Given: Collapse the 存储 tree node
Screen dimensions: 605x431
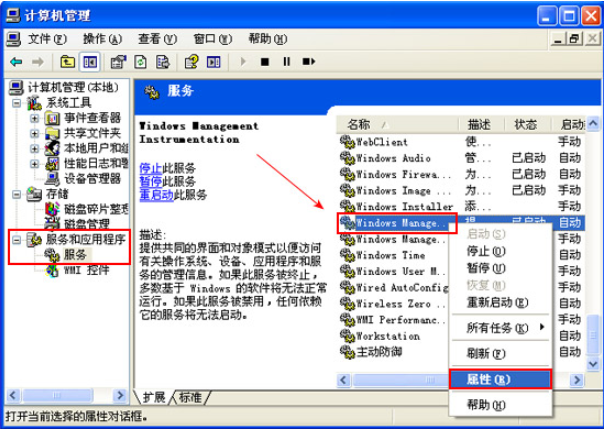Looking at the screenshot, I should 17,194.
